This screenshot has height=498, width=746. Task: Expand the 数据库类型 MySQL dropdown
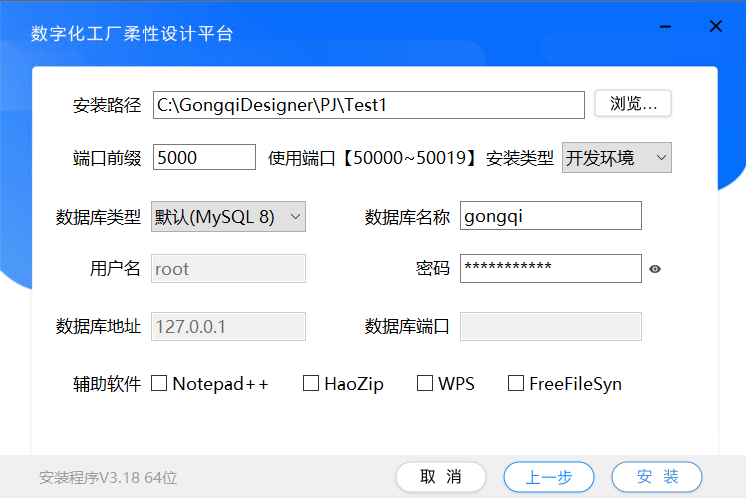click(228, 216)
